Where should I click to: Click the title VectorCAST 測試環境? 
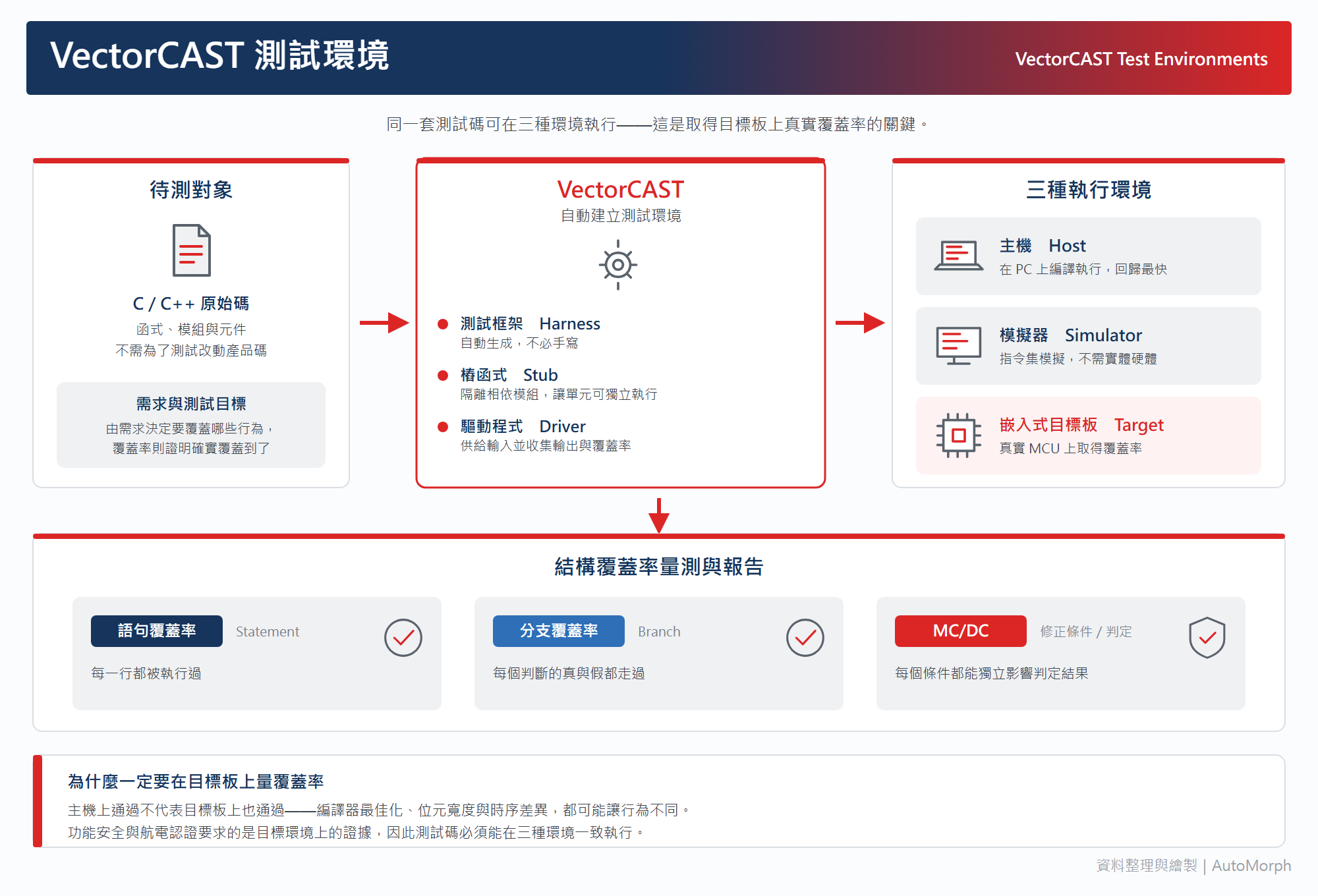(x=219, y=55)
